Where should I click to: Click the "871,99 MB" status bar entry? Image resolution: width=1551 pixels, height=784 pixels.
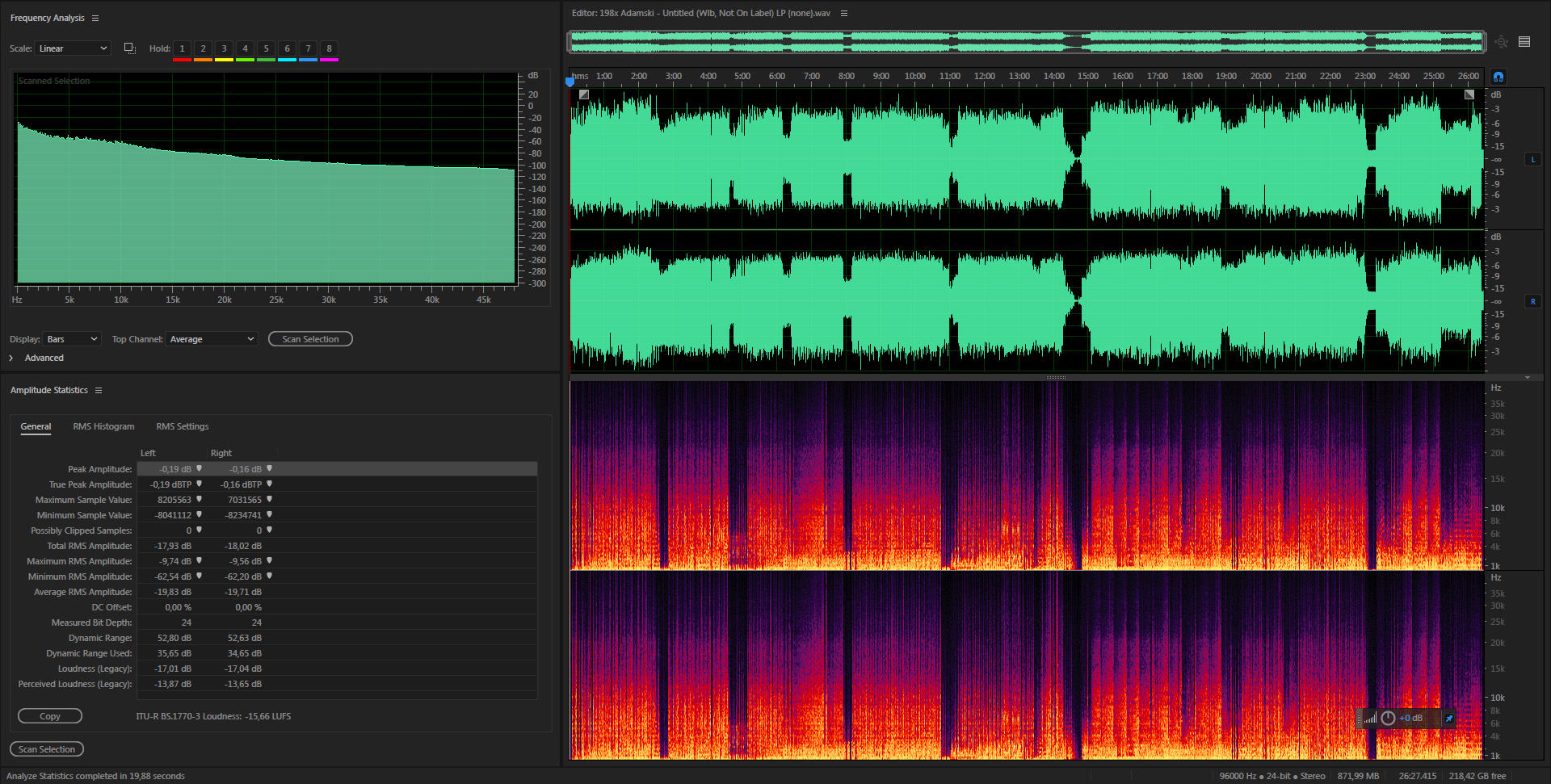click(x=1358, y=776)
